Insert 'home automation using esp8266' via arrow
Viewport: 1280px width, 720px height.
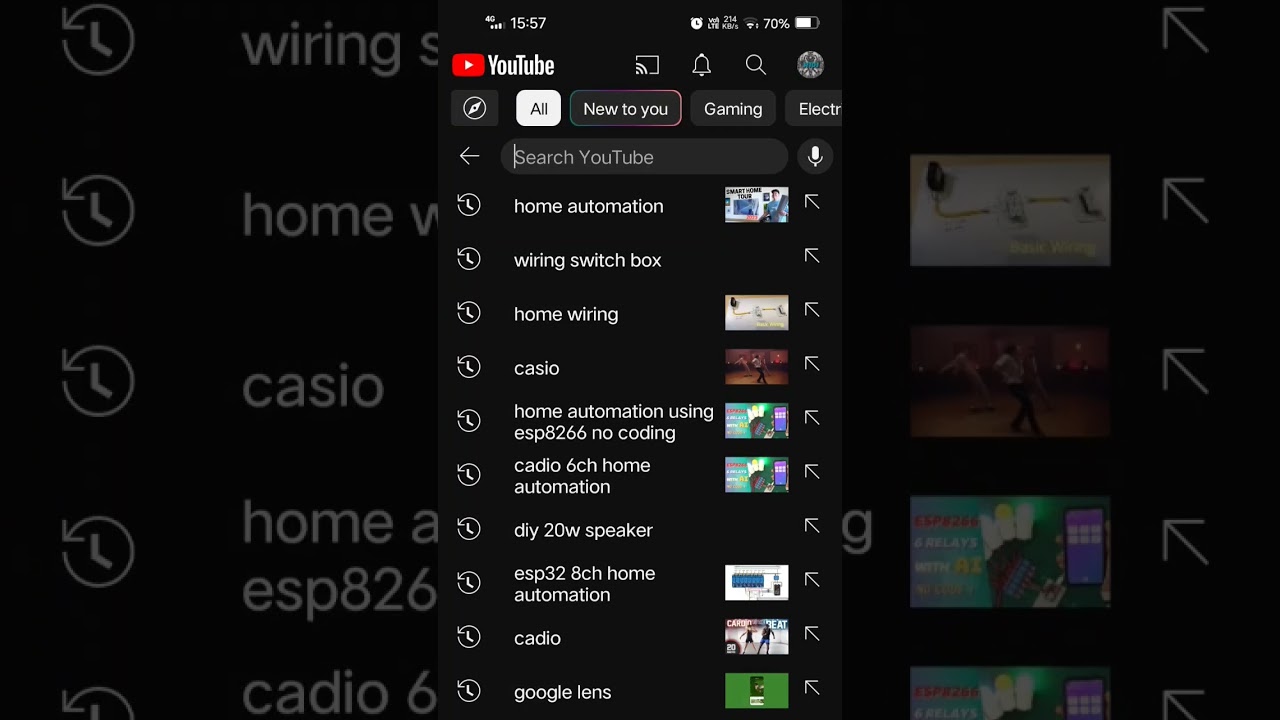coord(812,418)
